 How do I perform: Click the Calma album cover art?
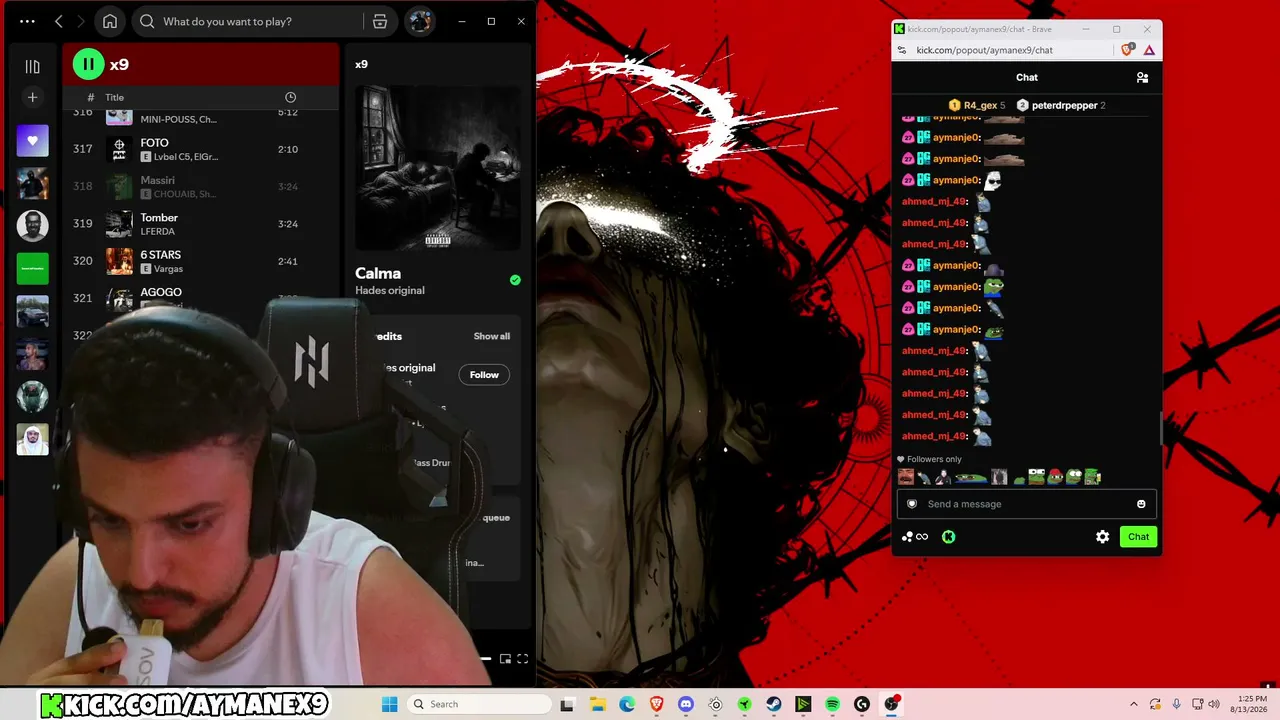(x=438, y=167)
